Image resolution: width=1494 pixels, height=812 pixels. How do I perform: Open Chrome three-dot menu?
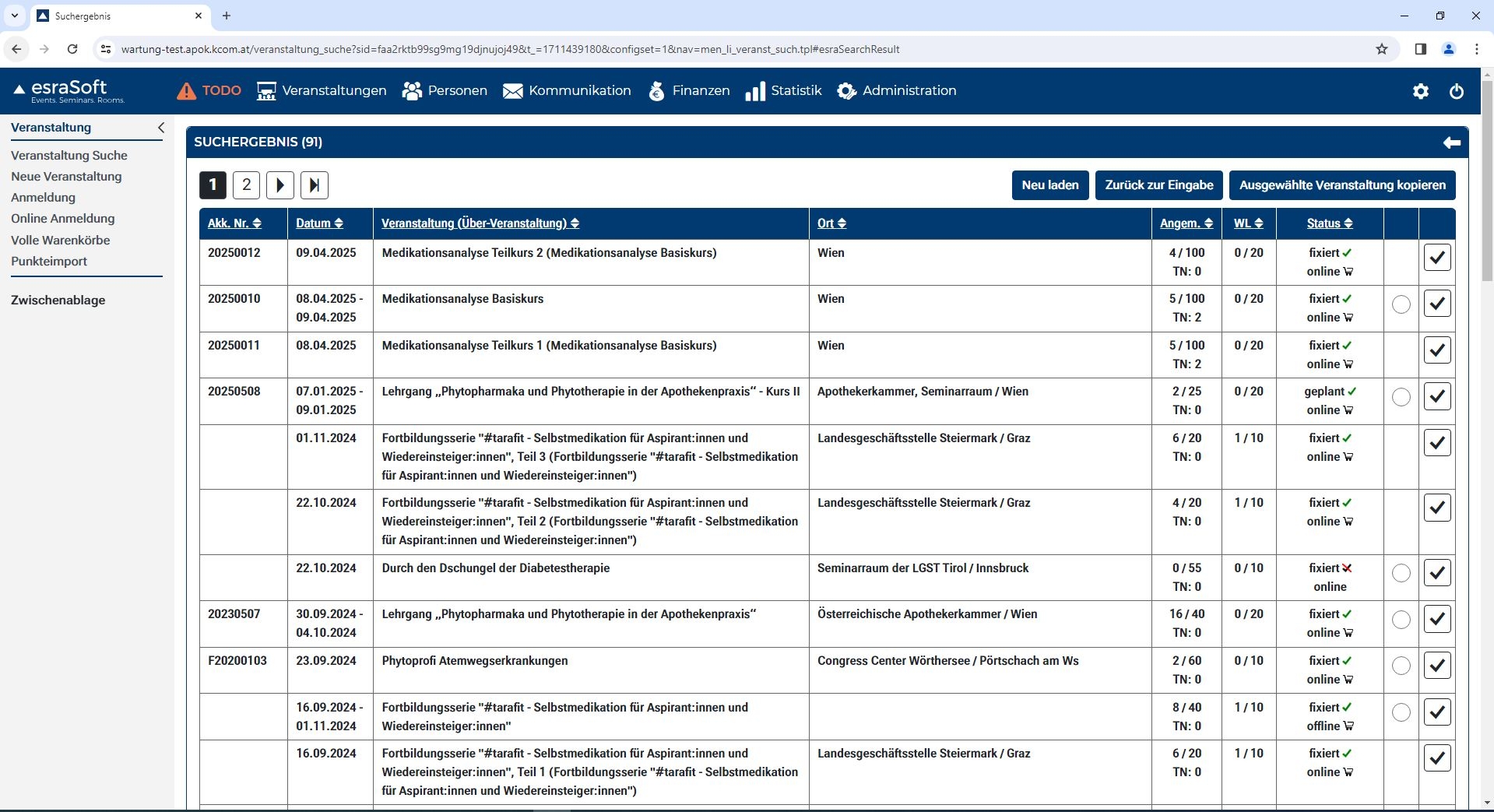(x=1477, y=49)
